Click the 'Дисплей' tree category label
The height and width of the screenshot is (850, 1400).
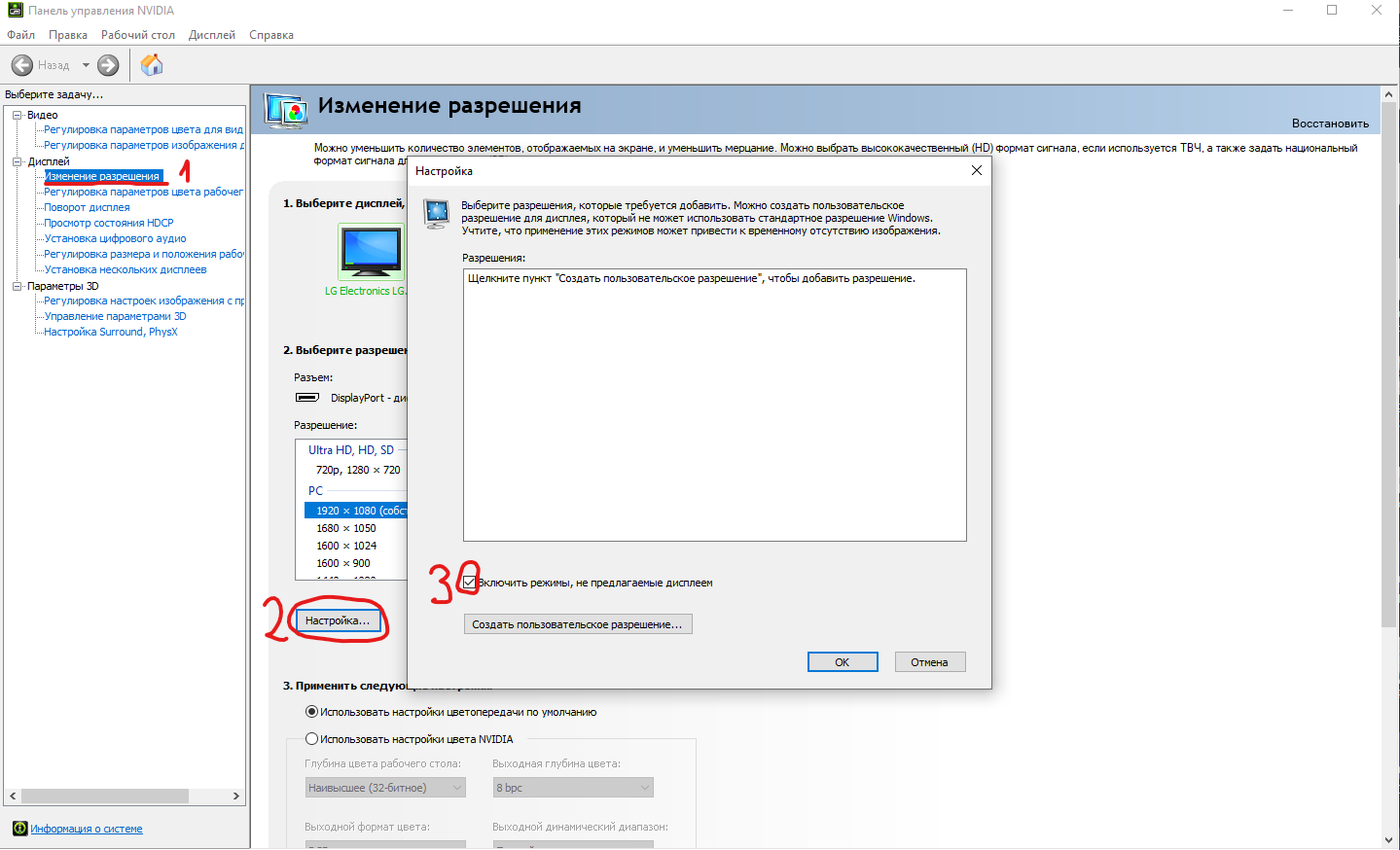49,161
